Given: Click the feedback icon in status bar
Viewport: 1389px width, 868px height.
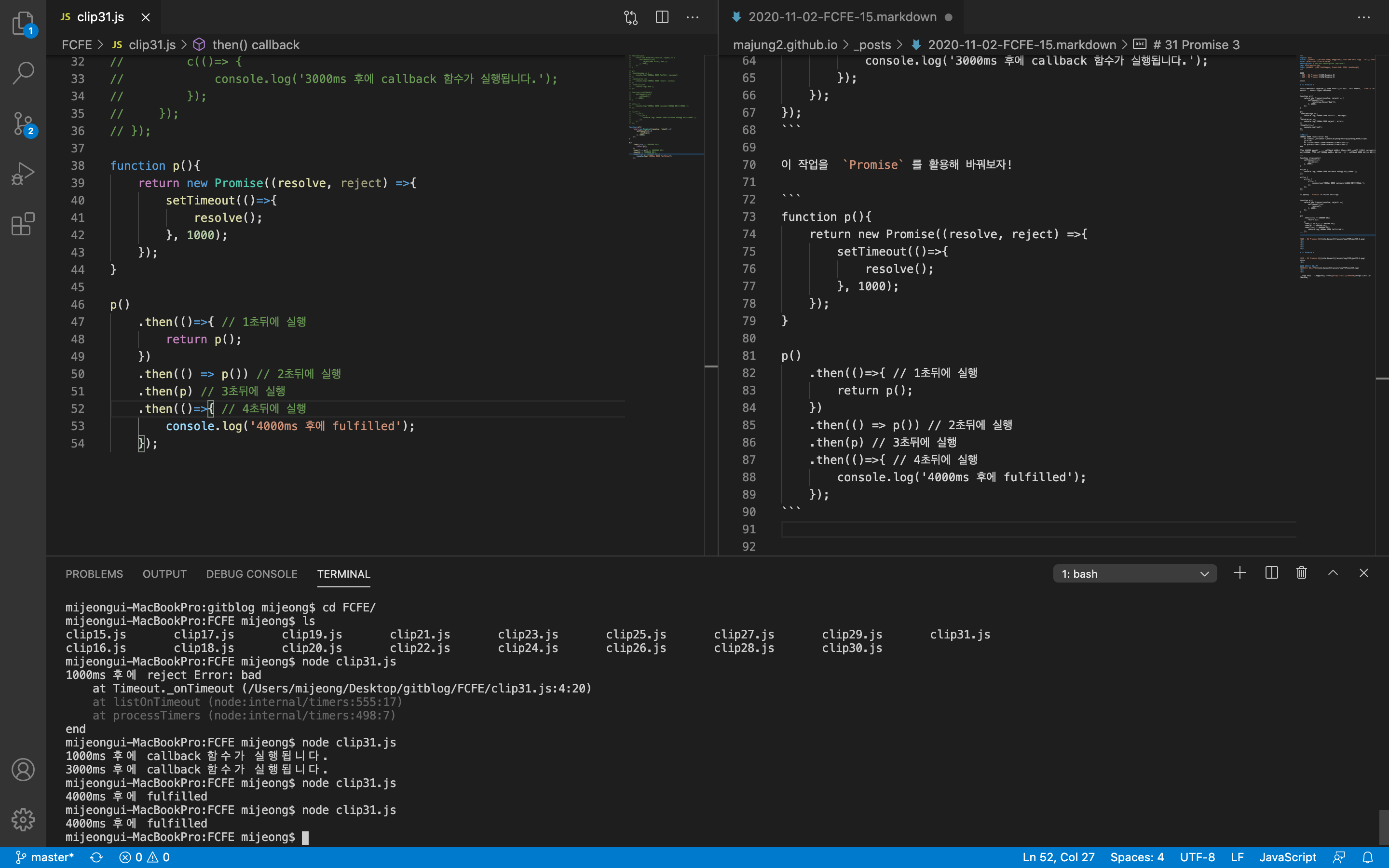Looking at the screenshot, I should tap(1339, 857).
